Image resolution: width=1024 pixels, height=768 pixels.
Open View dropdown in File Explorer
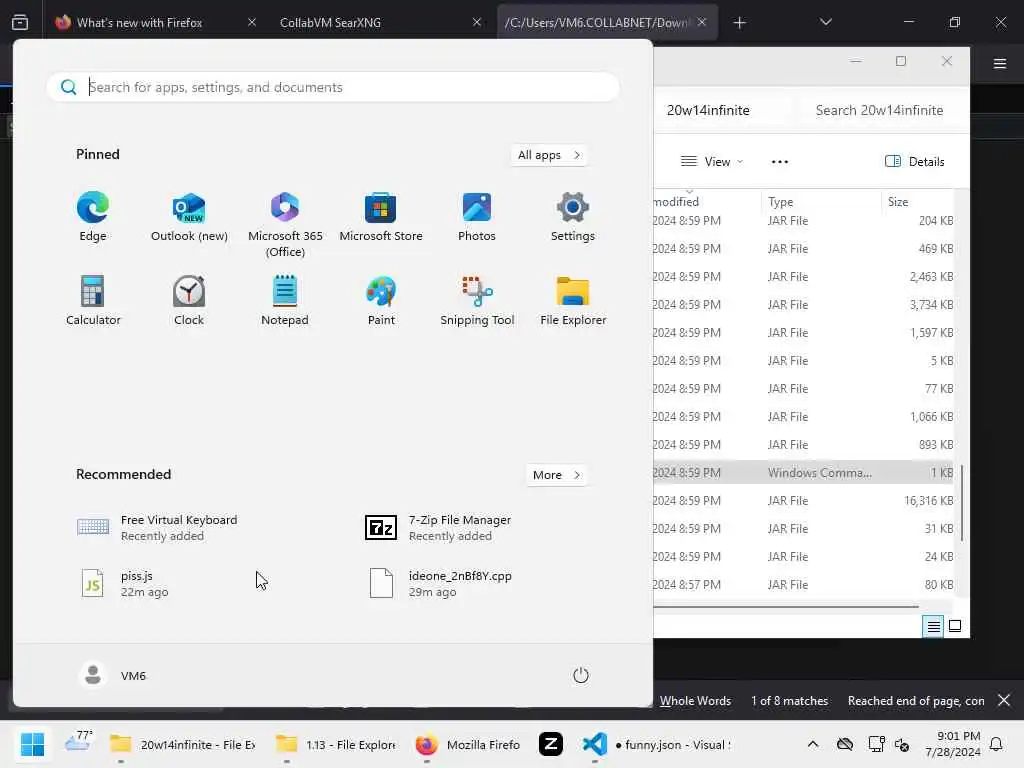[712, 161]
